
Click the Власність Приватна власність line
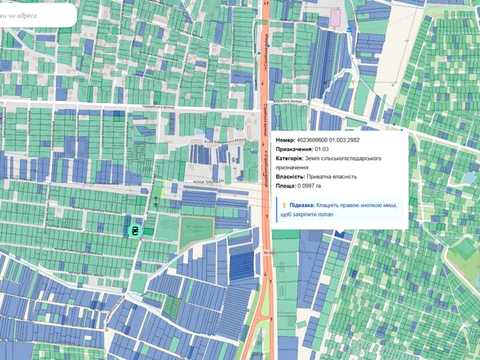click(x=316, y=177)
